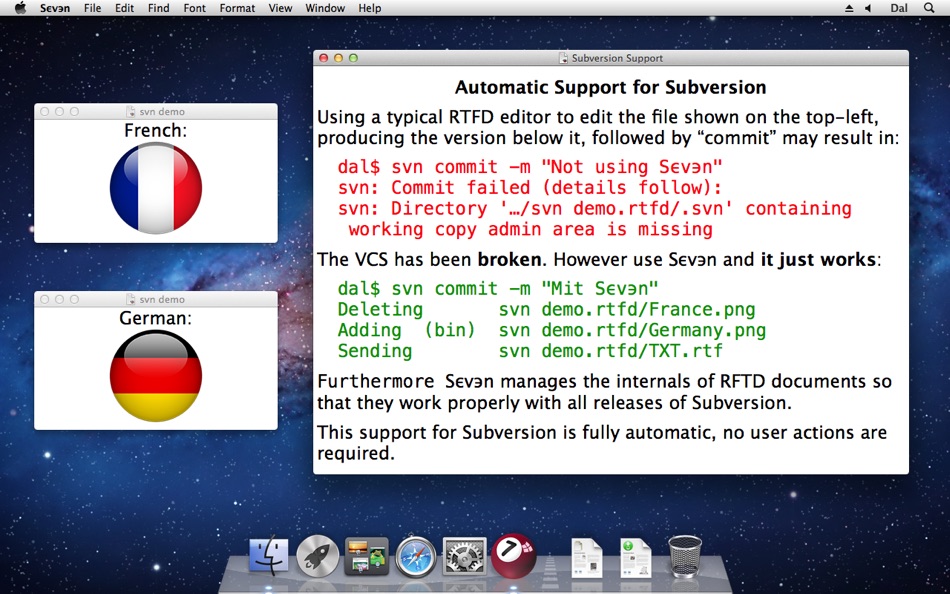
Task: Click the "This support for Subversion" paragraph
Action: tap(602, 442)
